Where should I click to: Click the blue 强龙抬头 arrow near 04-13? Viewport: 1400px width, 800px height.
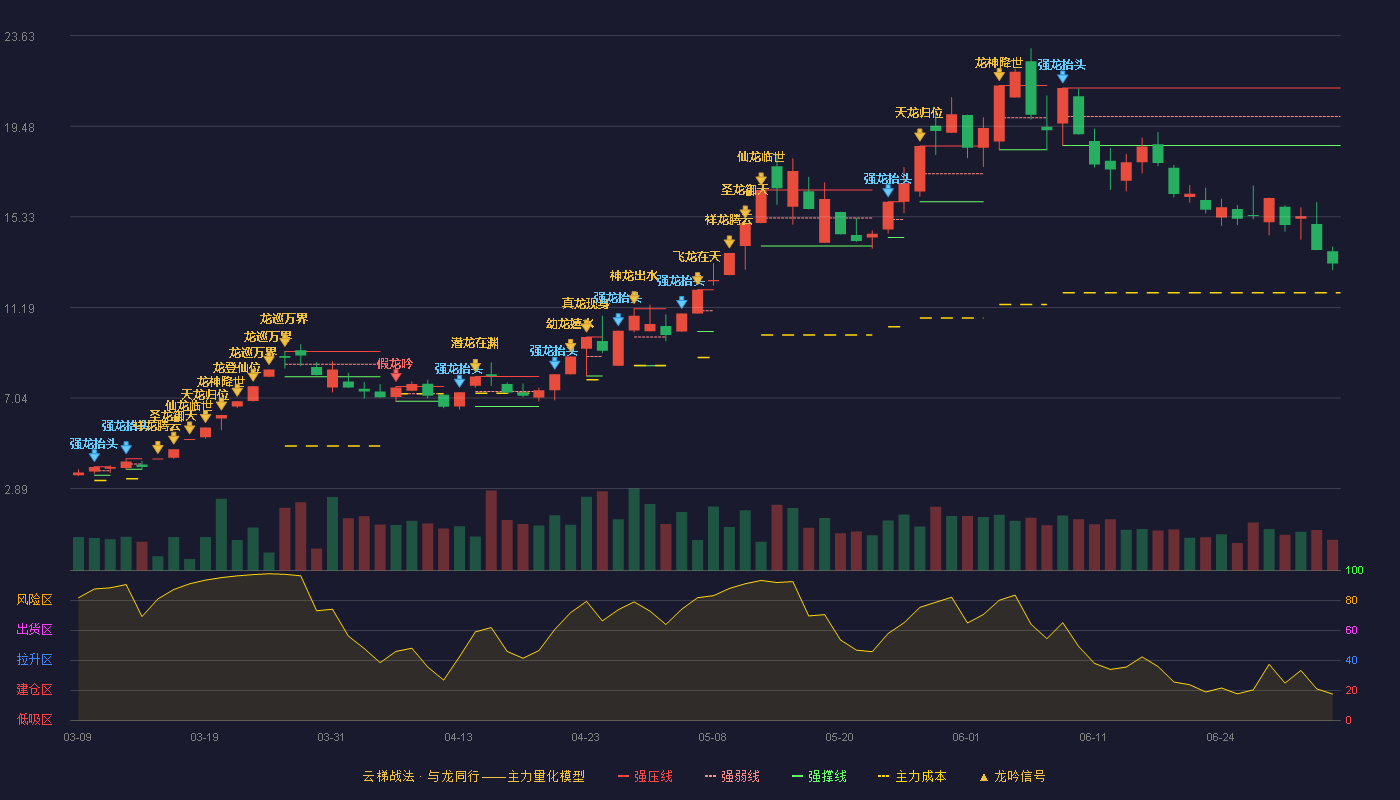click(460, 381)
